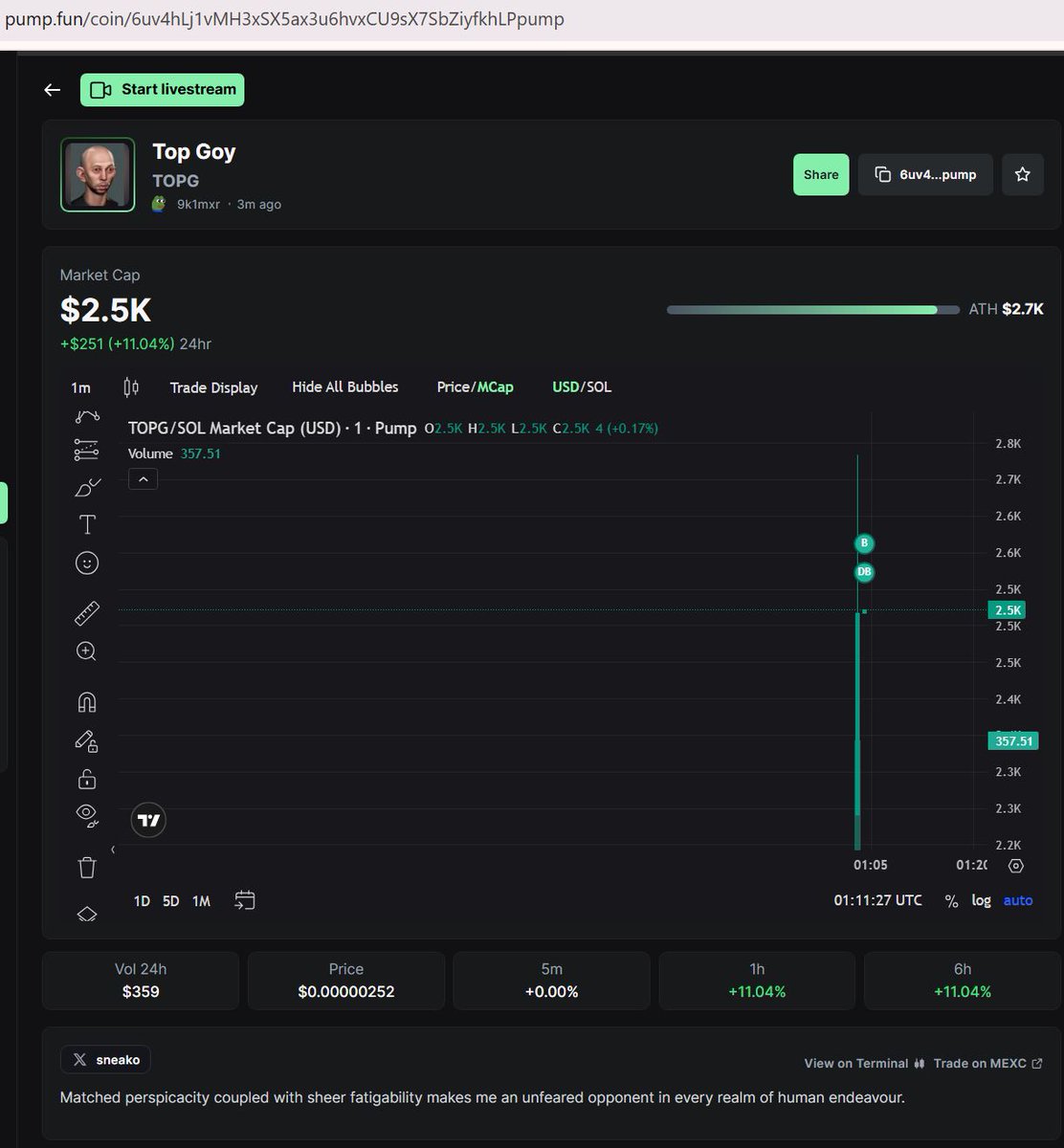1064x1148 pixels.
Task: Open Trade on MEXC link
Action: click(988, 1063)
